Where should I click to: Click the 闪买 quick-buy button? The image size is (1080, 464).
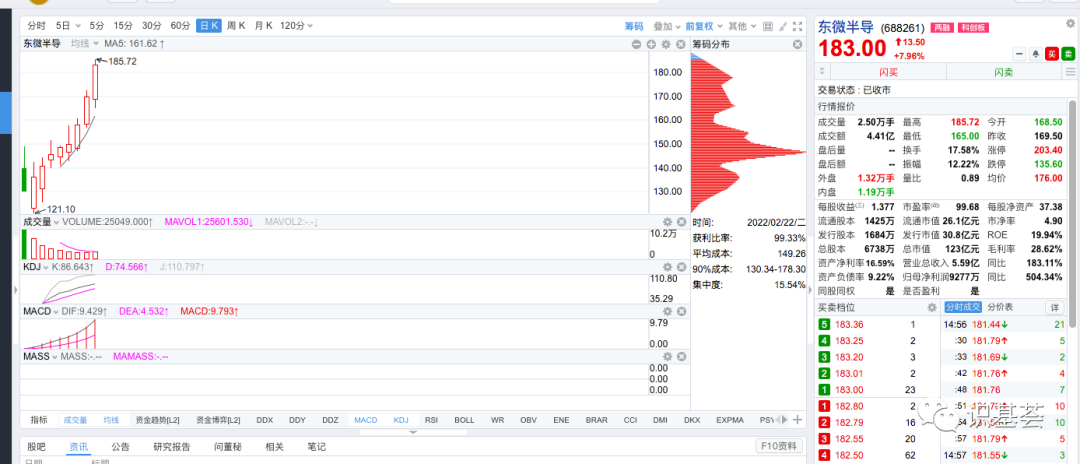click(x=889, y=72)
